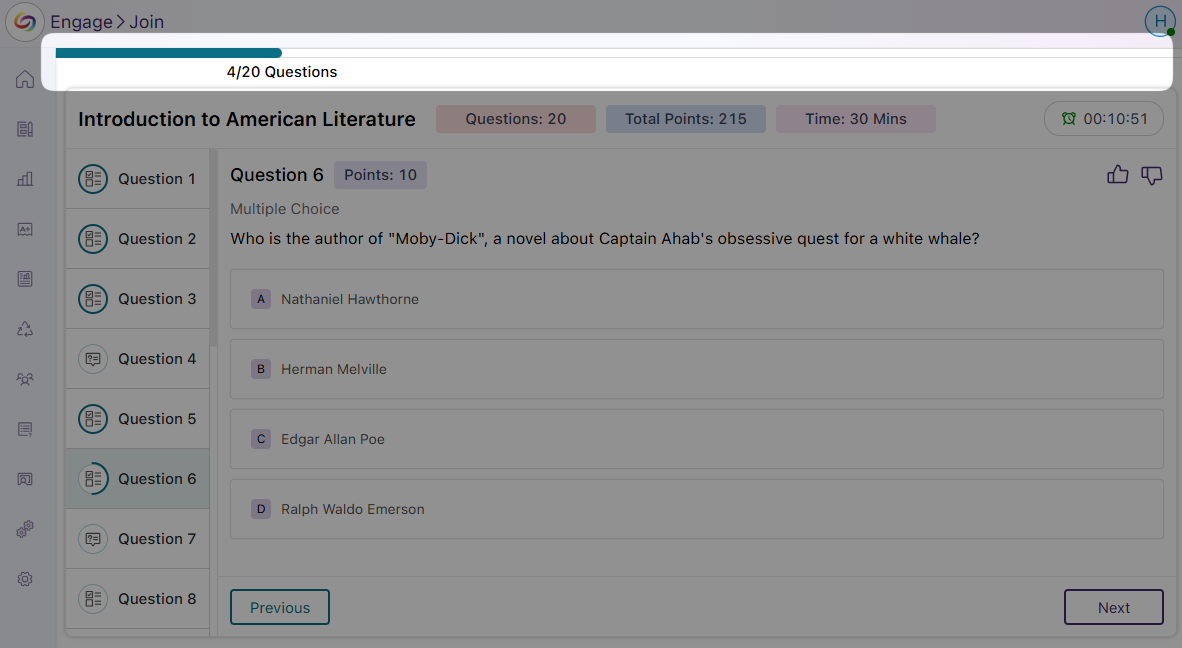Select answer B Herman Melville
Viewport: 1182px width, 648px height.
[x=696, y=369]
